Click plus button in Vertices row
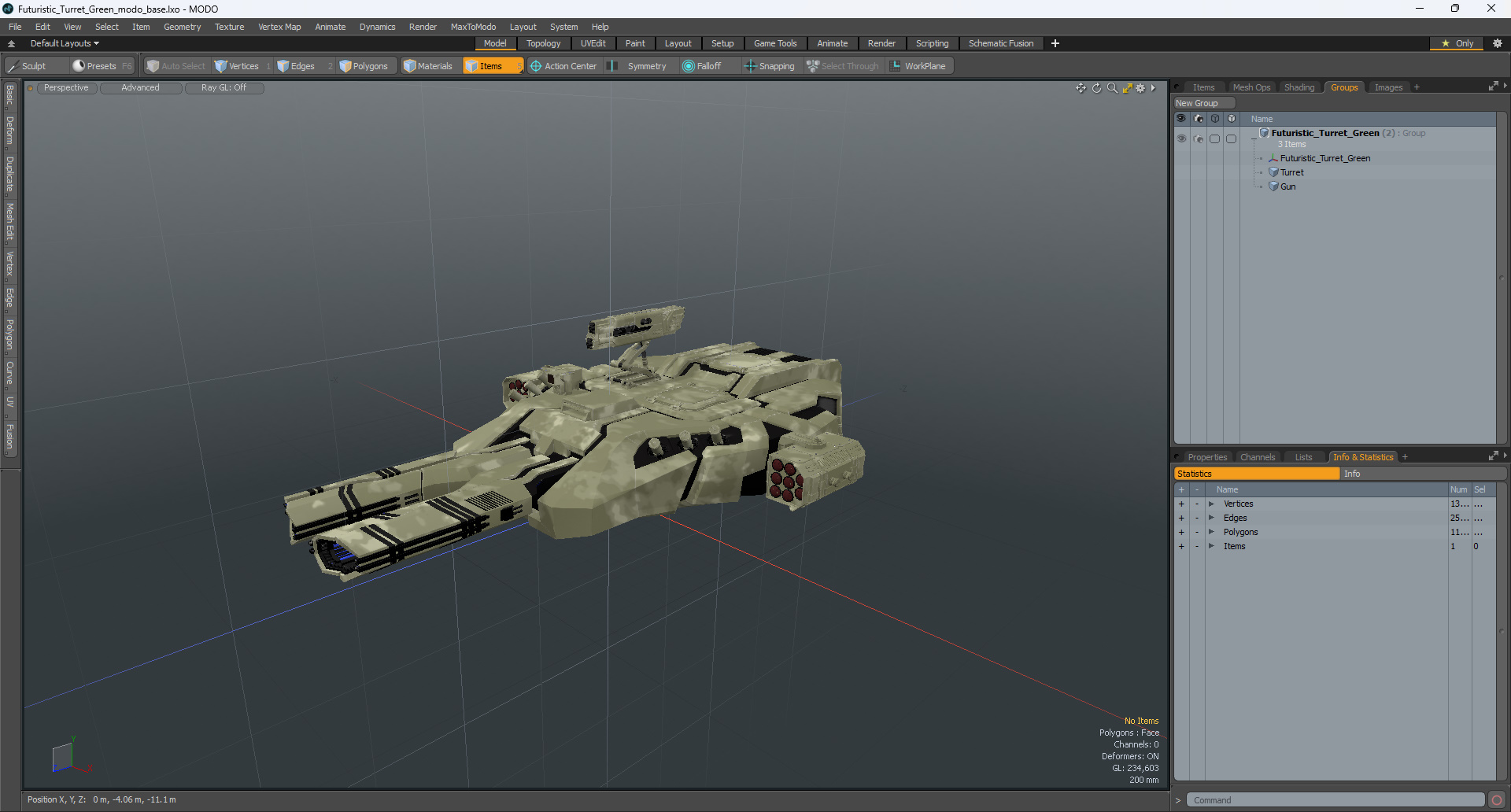This screenshot has height=812, width=1511. tap(1181, 504)
